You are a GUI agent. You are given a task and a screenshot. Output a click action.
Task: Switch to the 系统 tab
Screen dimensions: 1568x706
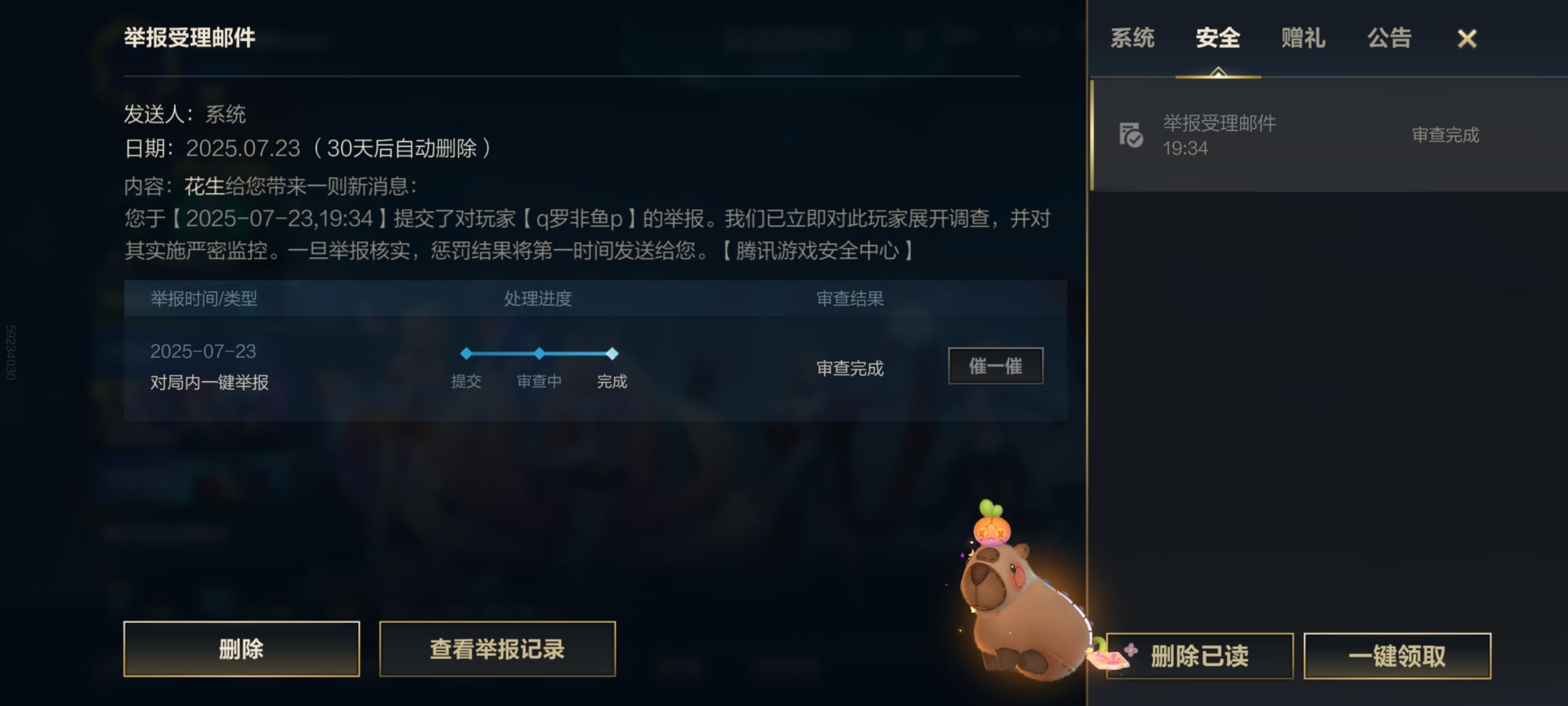tap(1132, 38)
